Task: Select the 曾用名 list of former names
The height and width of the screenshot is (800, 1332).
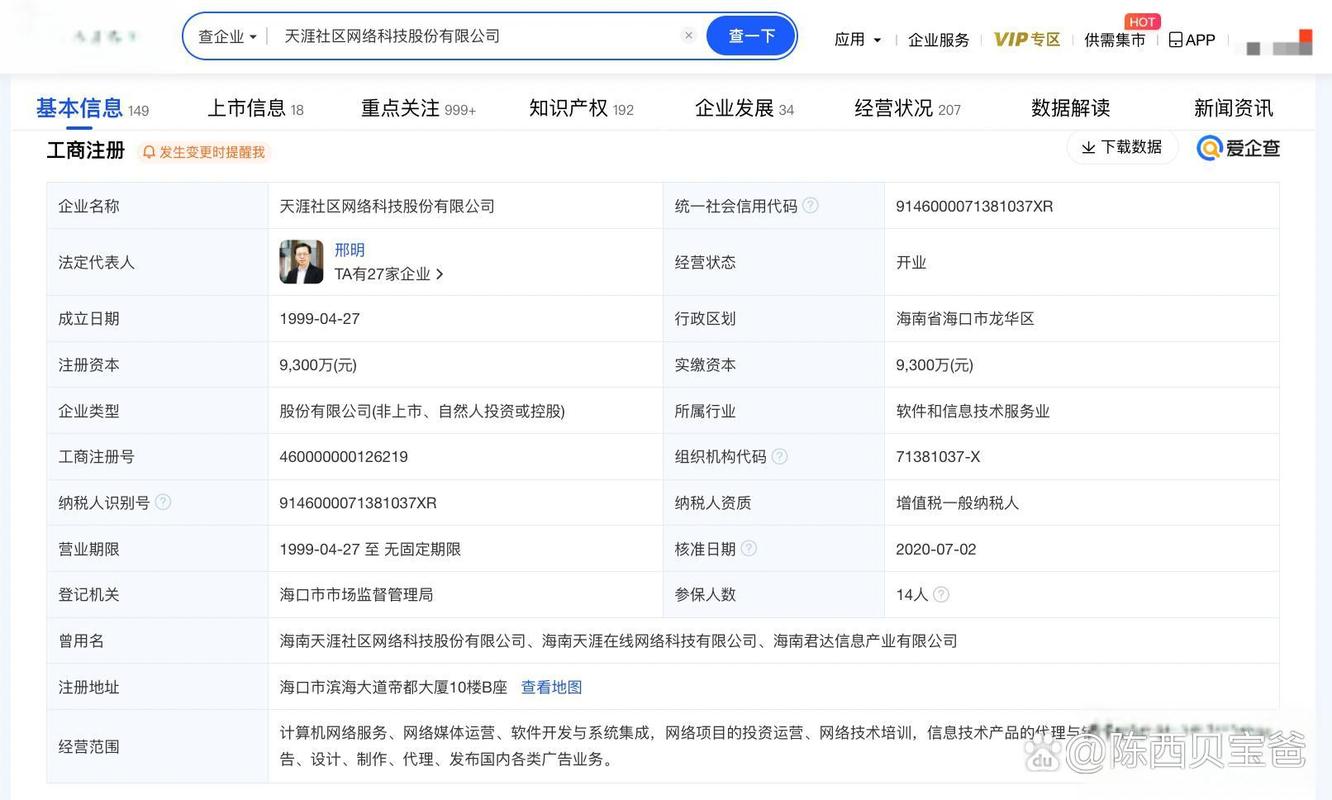Action: (x=618, y=641)
